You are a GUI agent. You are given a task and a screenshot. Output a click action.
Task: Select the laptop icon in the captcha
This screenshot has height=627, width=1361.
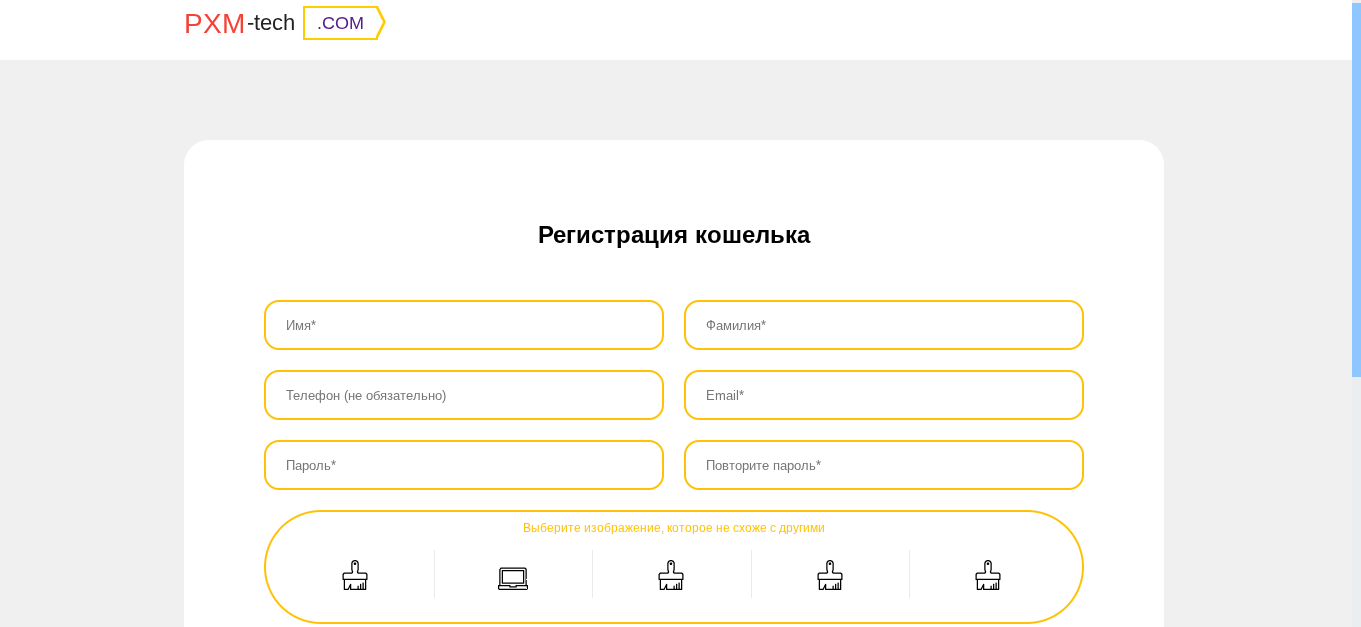coord(513,577)
